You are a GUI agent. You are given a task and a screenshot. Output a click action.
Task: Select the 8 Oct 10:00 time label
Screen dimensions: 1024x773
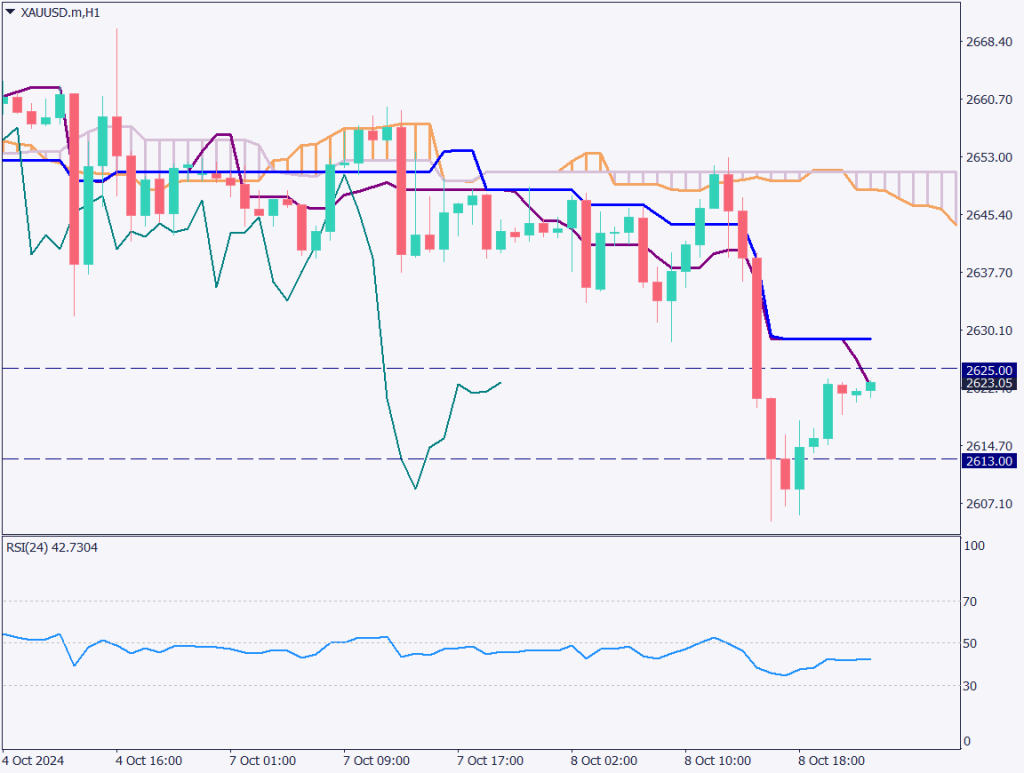click(x=718, y=760)
